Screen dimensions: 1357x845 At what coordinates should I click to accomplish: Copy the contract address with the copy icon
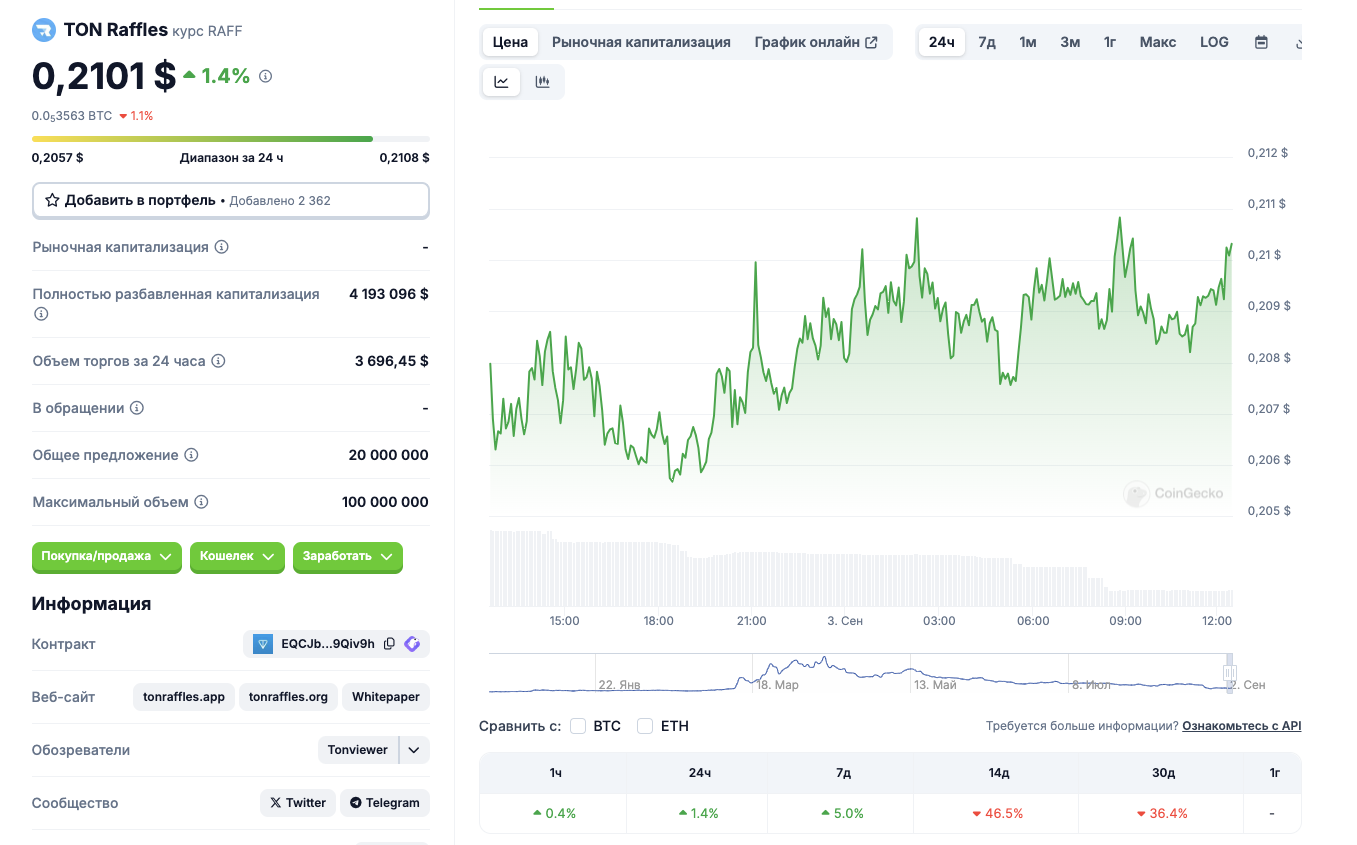390,644
